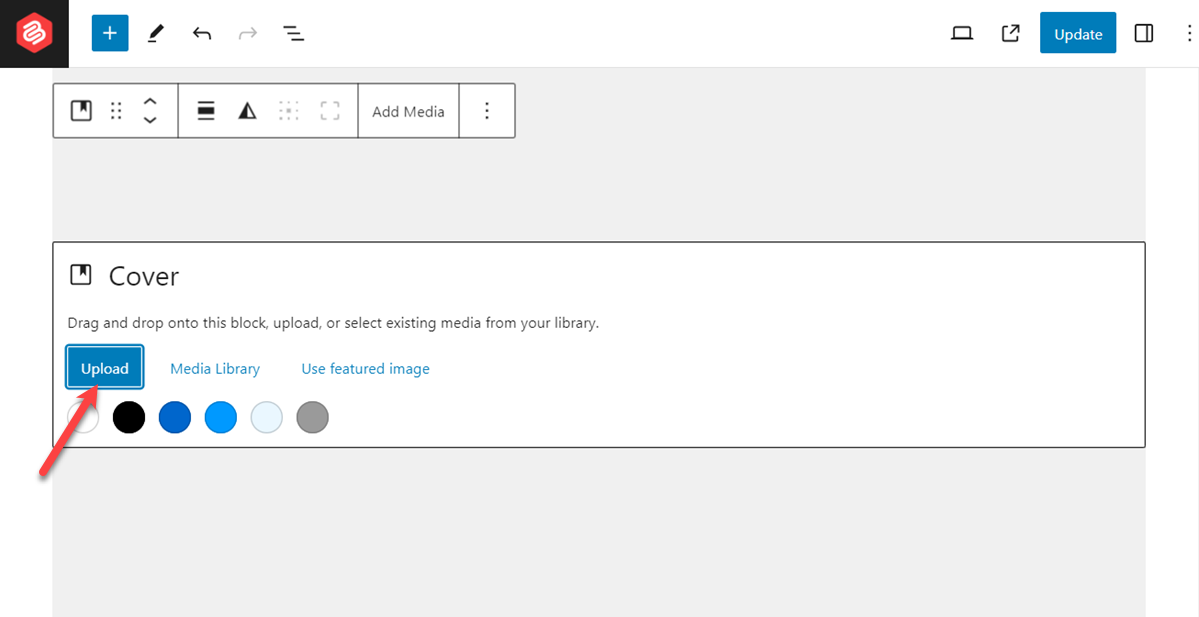The height and width of the screenshot is (617, 1199).
Task: Open the Cover block options menu
Action: 487,110
